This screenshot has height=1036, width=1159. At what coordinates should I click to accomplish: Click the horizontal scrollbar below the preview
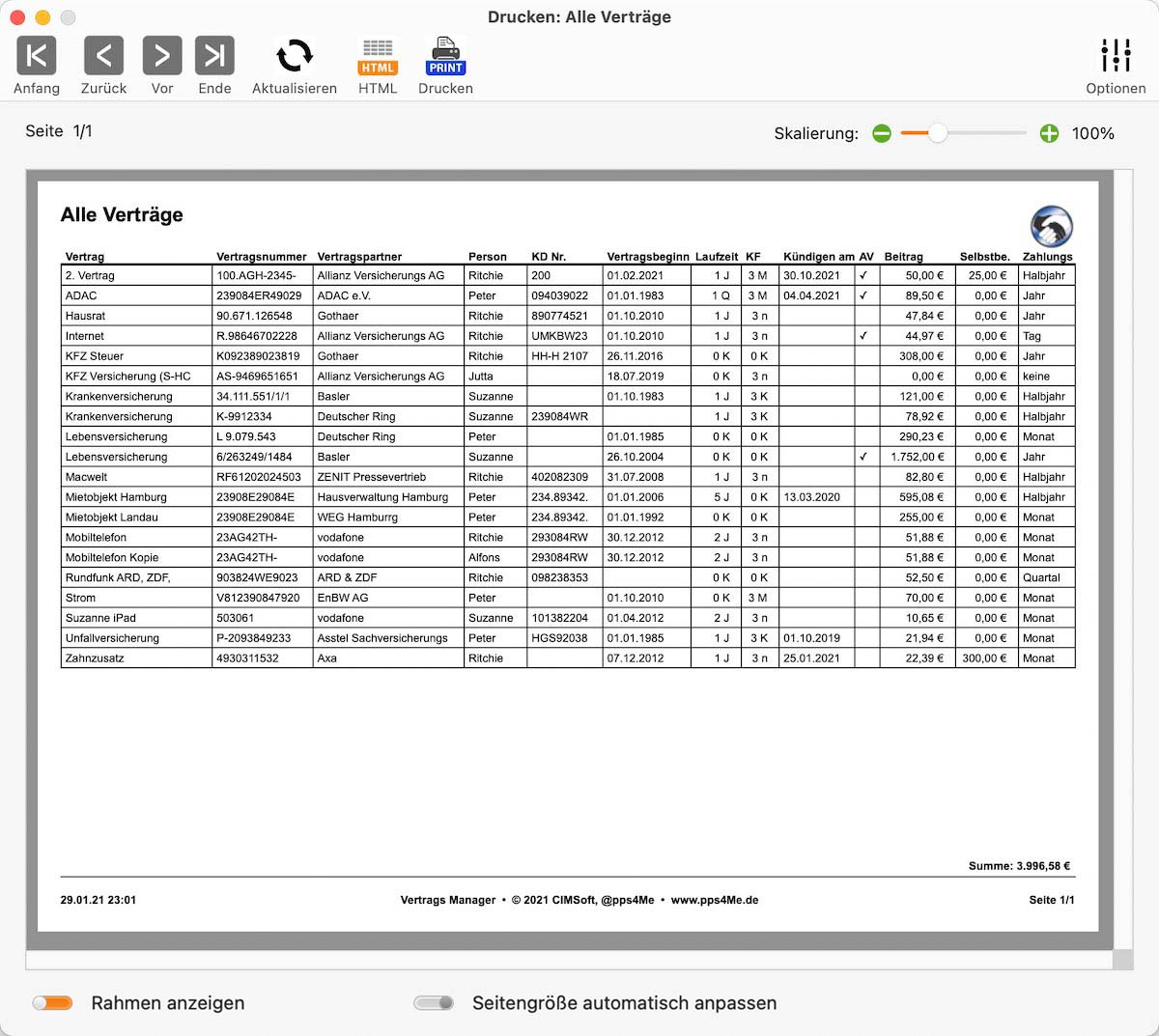[x=569, y=960]
